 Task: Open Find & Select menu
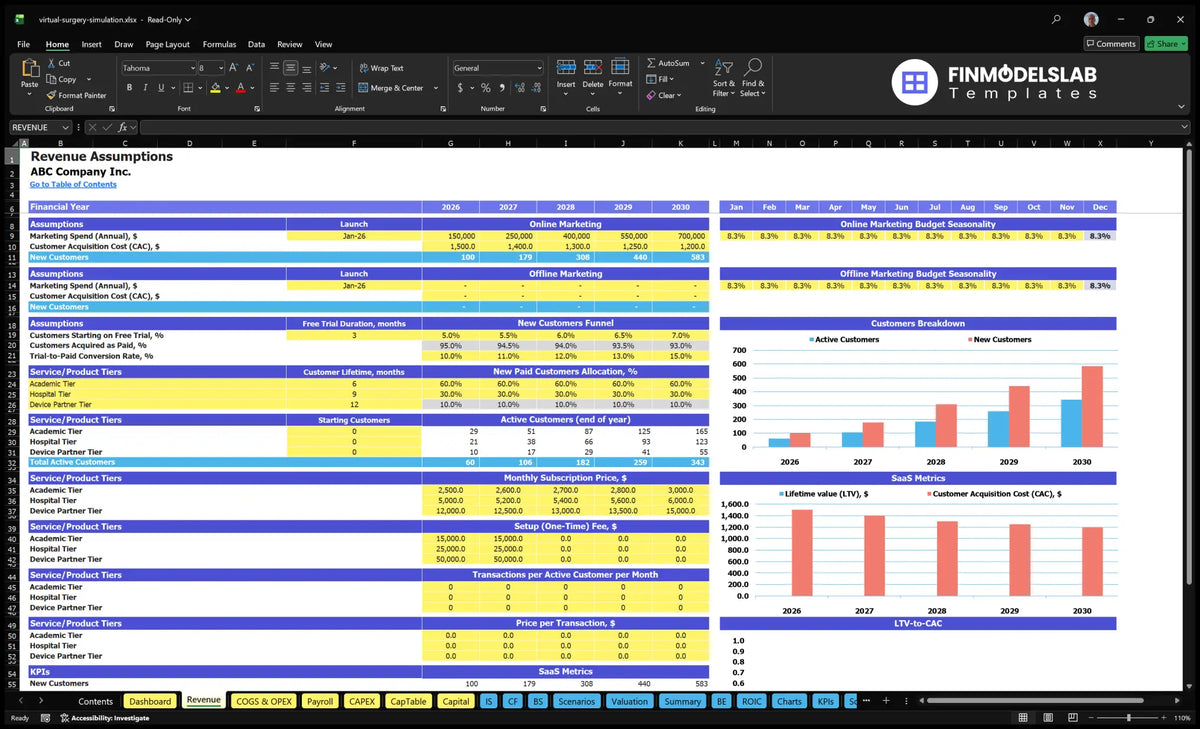pyautogui.click(x=753, y=78)
